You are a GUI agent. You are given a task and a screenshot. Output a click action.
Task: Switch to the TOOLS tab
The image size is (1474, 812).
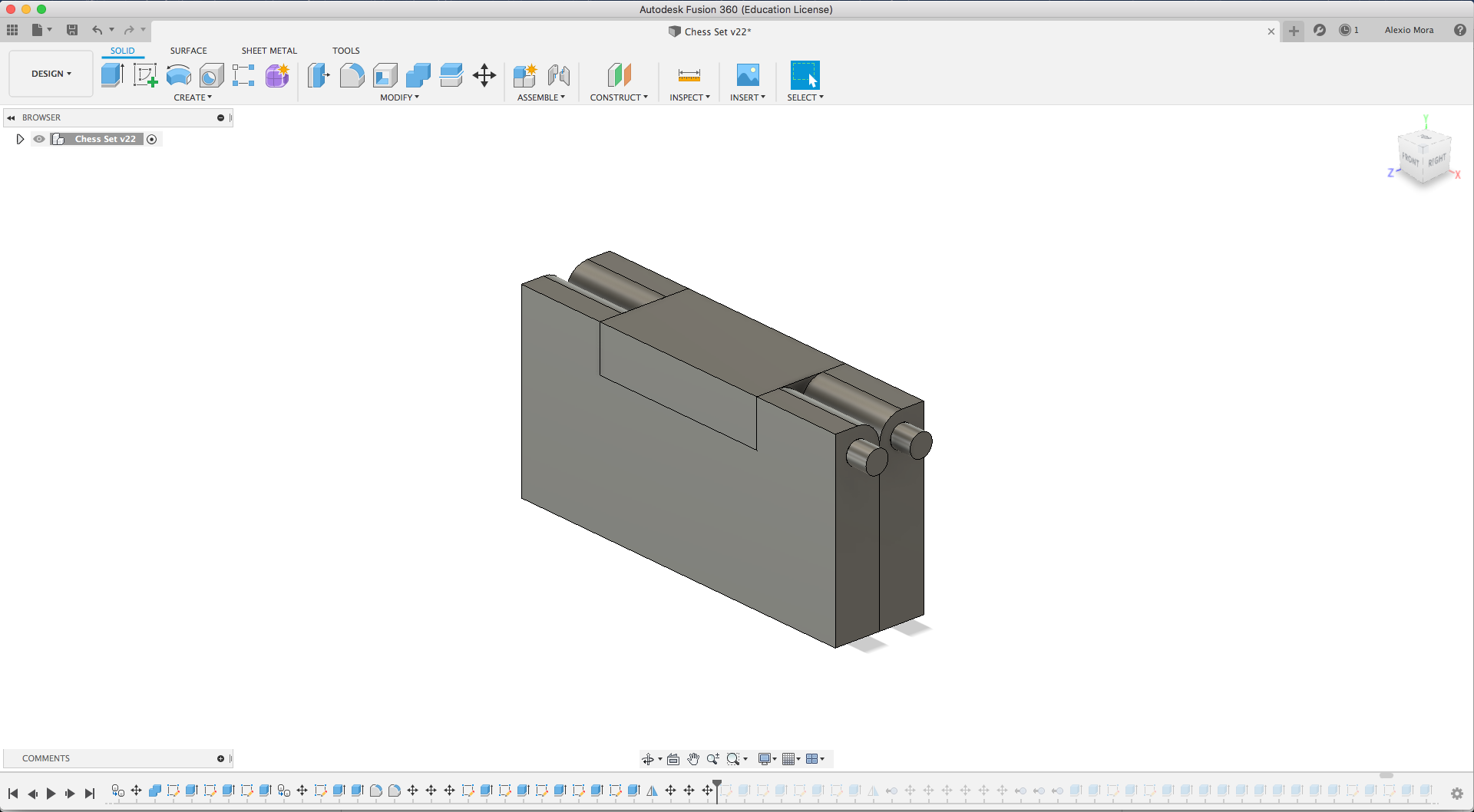click(346, 51)
